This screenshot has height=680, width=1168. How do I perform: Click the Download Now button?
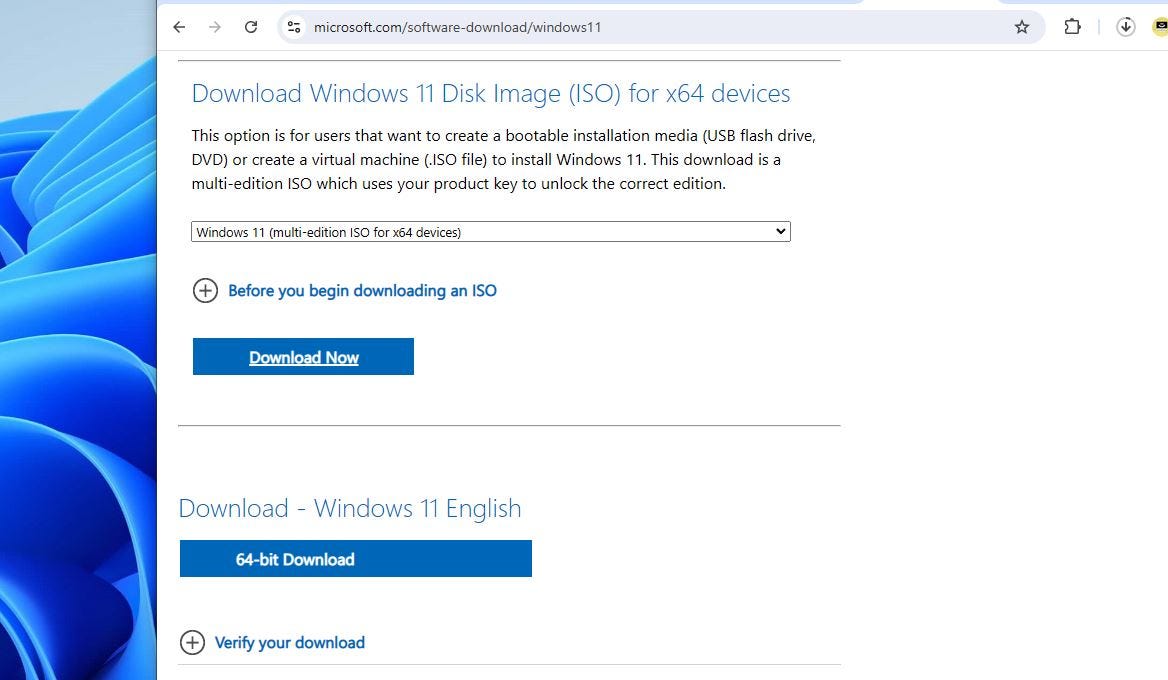click(x=303, y=356)
